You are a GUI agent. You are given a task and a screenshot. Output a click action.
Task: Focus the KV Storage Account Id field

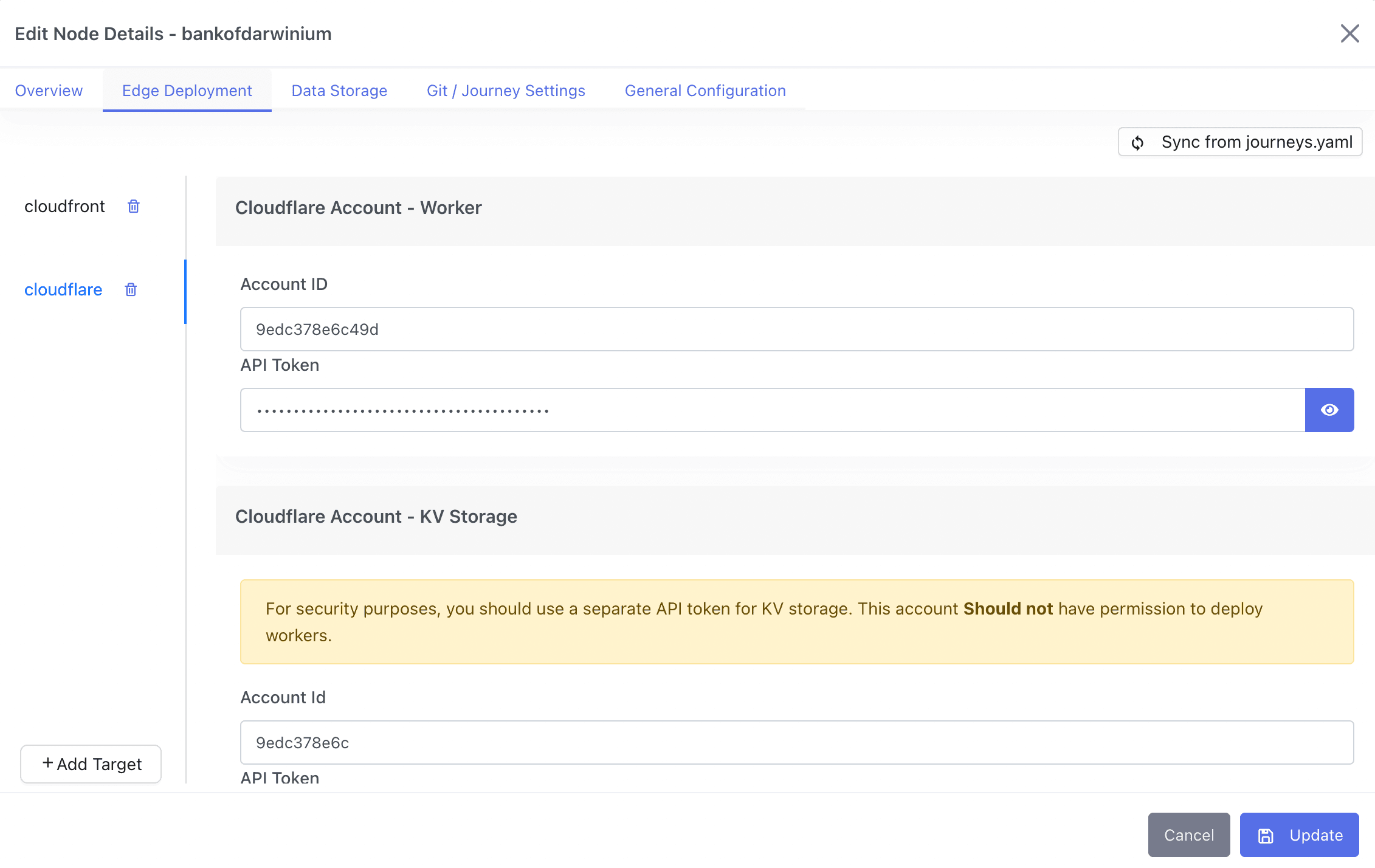pyautogui.click(x=796, y=743)
